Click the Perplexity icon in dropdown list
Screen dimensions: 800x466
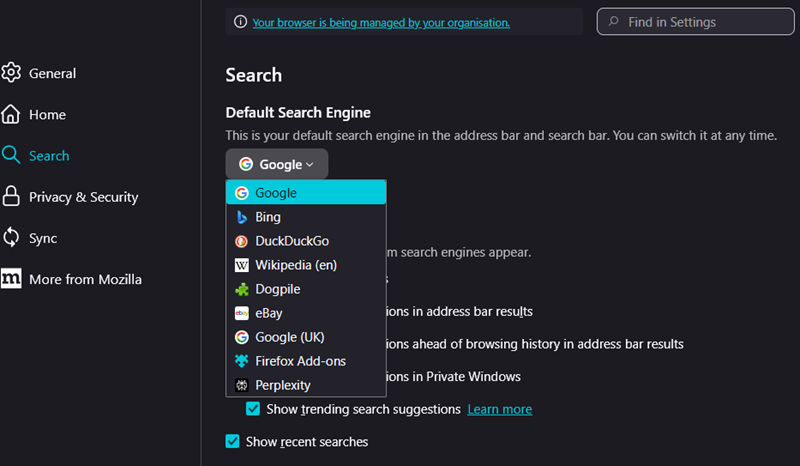[241, 385]
